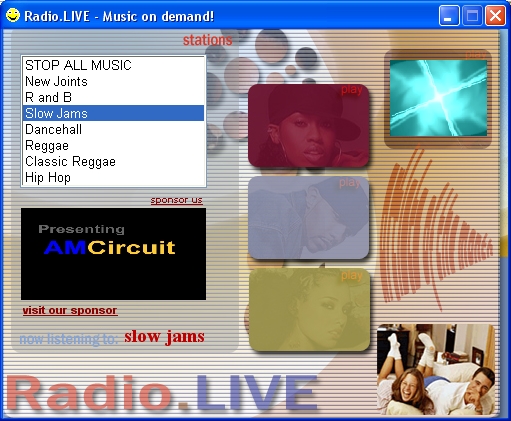
Task: Click the red stations heading
Action: (207, 40)
